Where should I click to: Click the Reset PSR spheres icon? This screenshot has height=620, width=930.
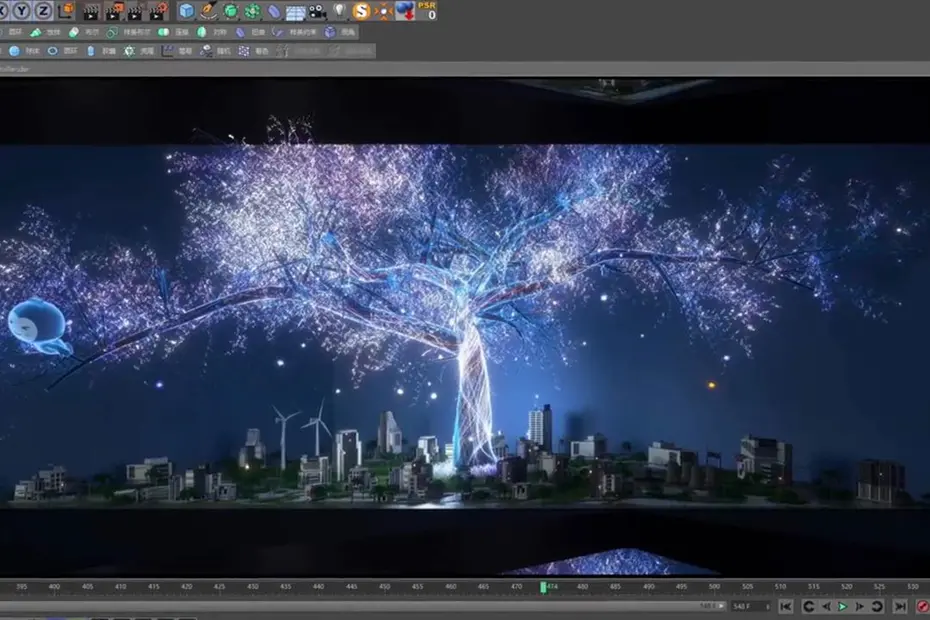(405, 11)
